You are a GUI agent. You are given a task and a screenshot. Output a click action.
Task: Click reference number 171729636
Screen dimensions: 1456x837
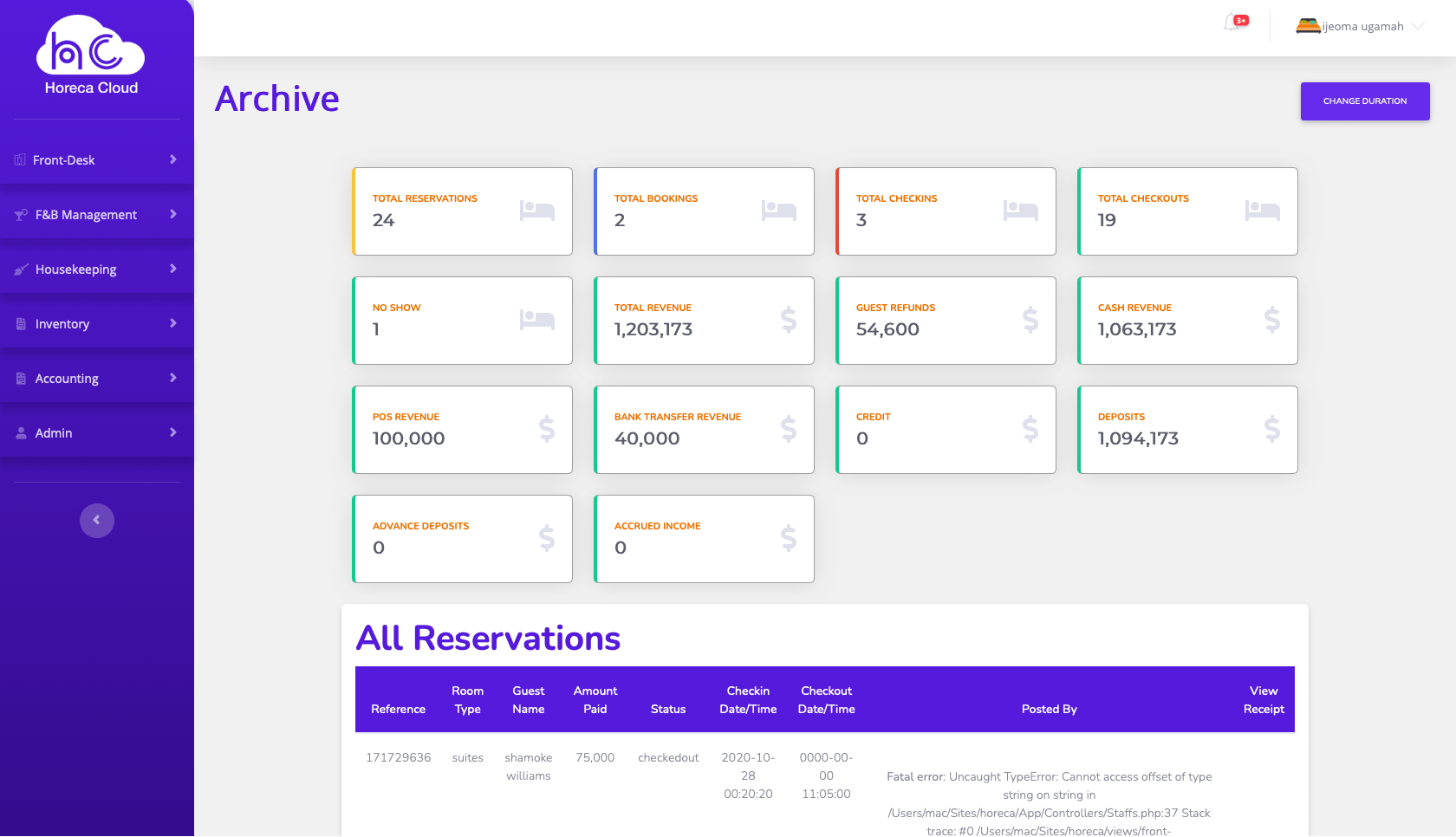click(399, 758)
